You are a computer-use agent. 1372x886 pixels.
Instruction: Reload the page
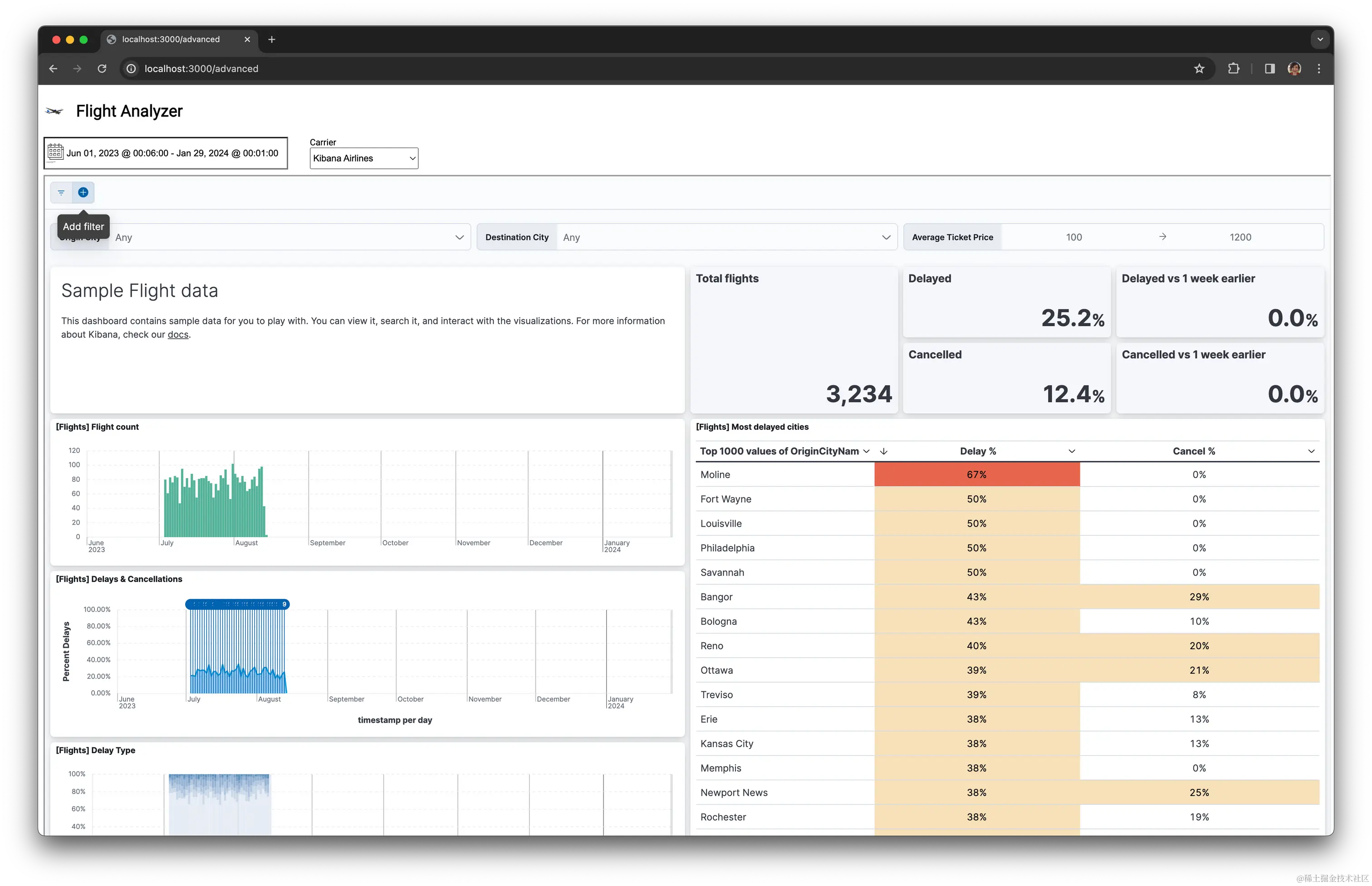[x=102, y=69]
